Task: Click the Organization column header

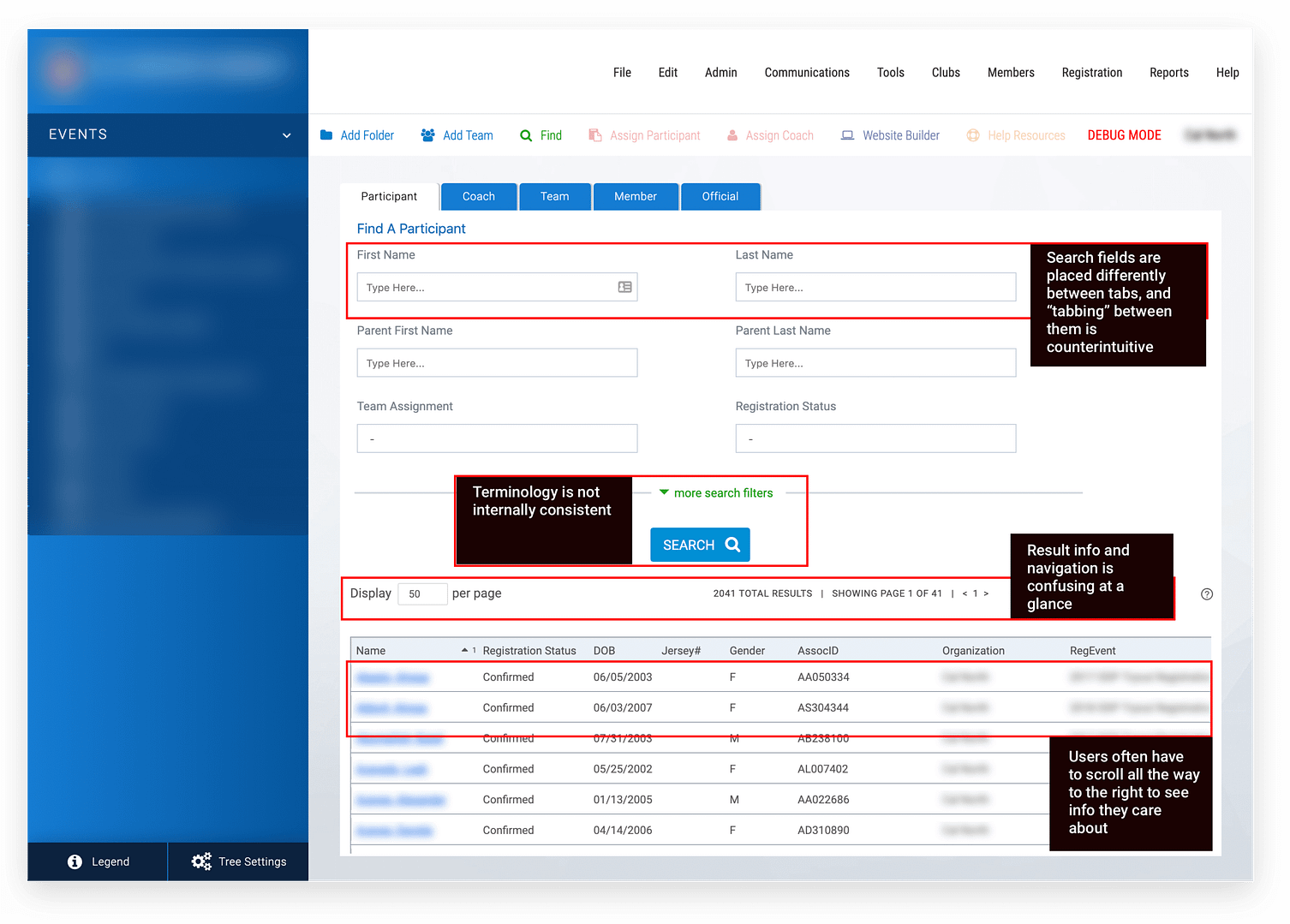Action: tap(973, 651)
